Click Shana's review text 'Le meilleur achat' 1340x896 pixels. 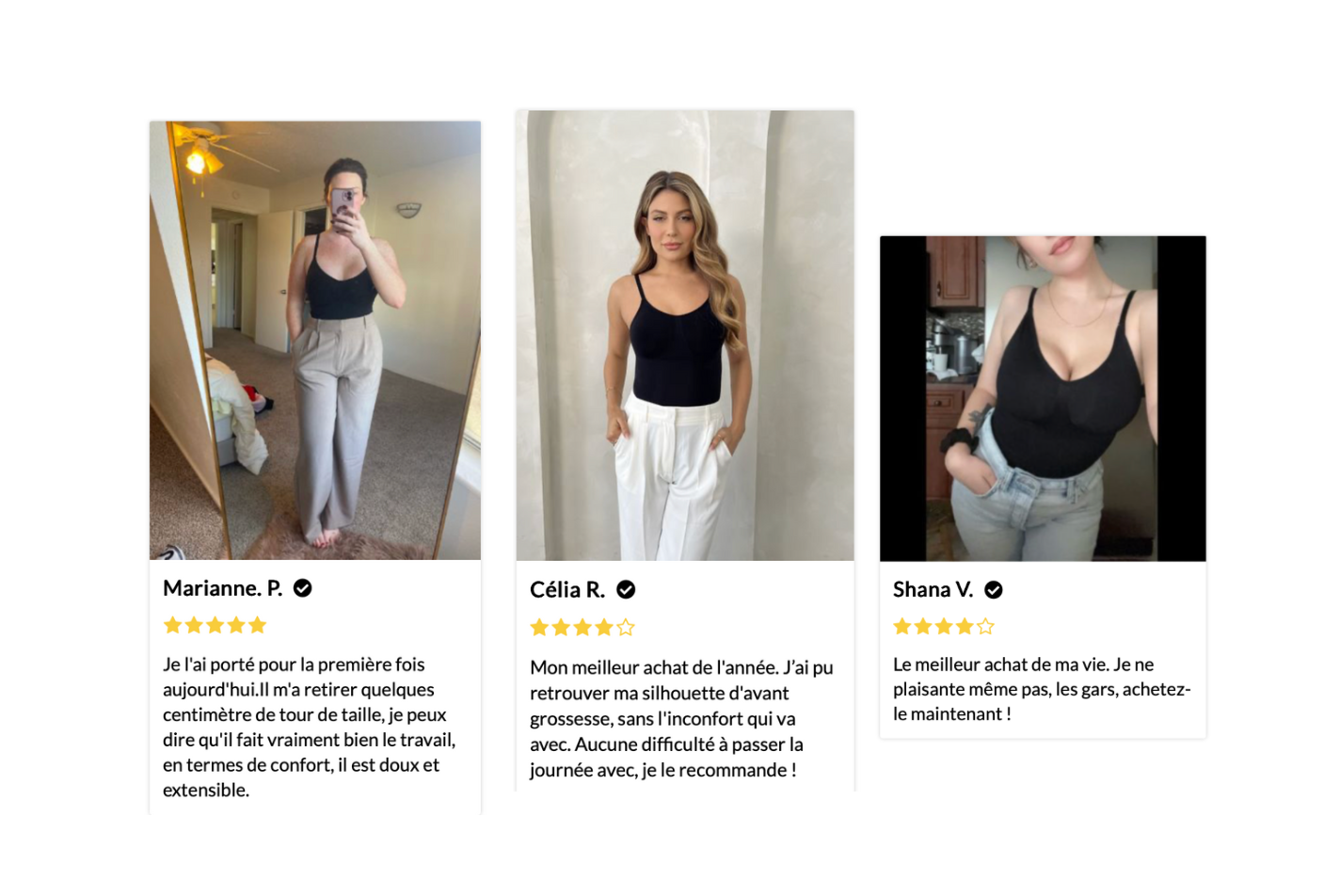pos(1042,690)
